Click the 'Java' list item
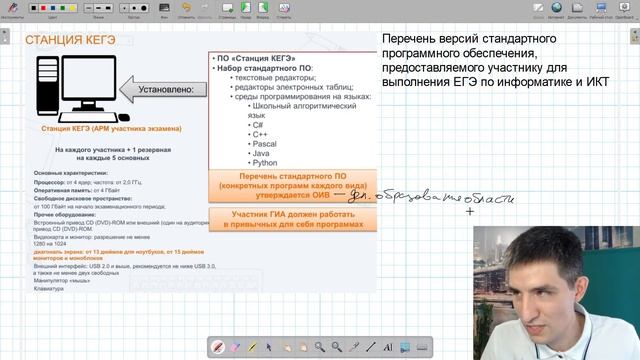Viewport: 640px width, 360px height. click(x=261, y=153)
